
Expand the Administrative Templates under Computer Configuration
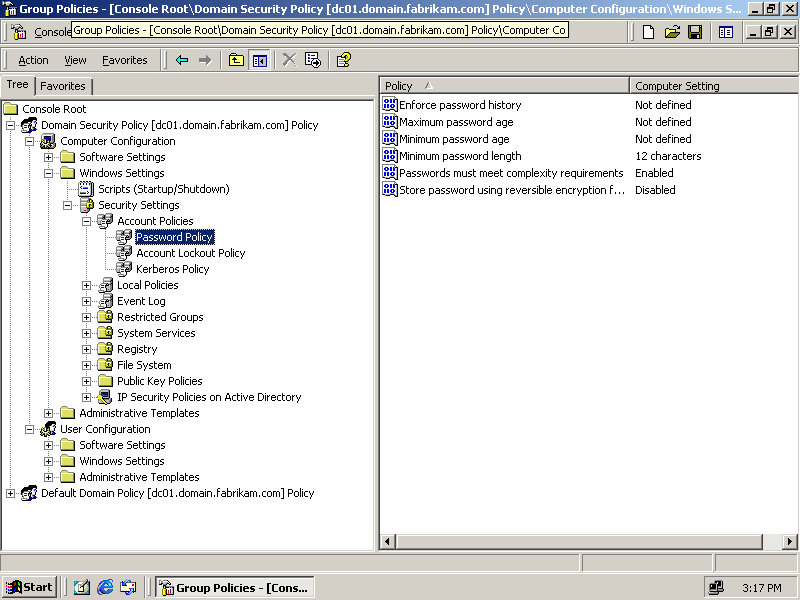coord(49,413)
